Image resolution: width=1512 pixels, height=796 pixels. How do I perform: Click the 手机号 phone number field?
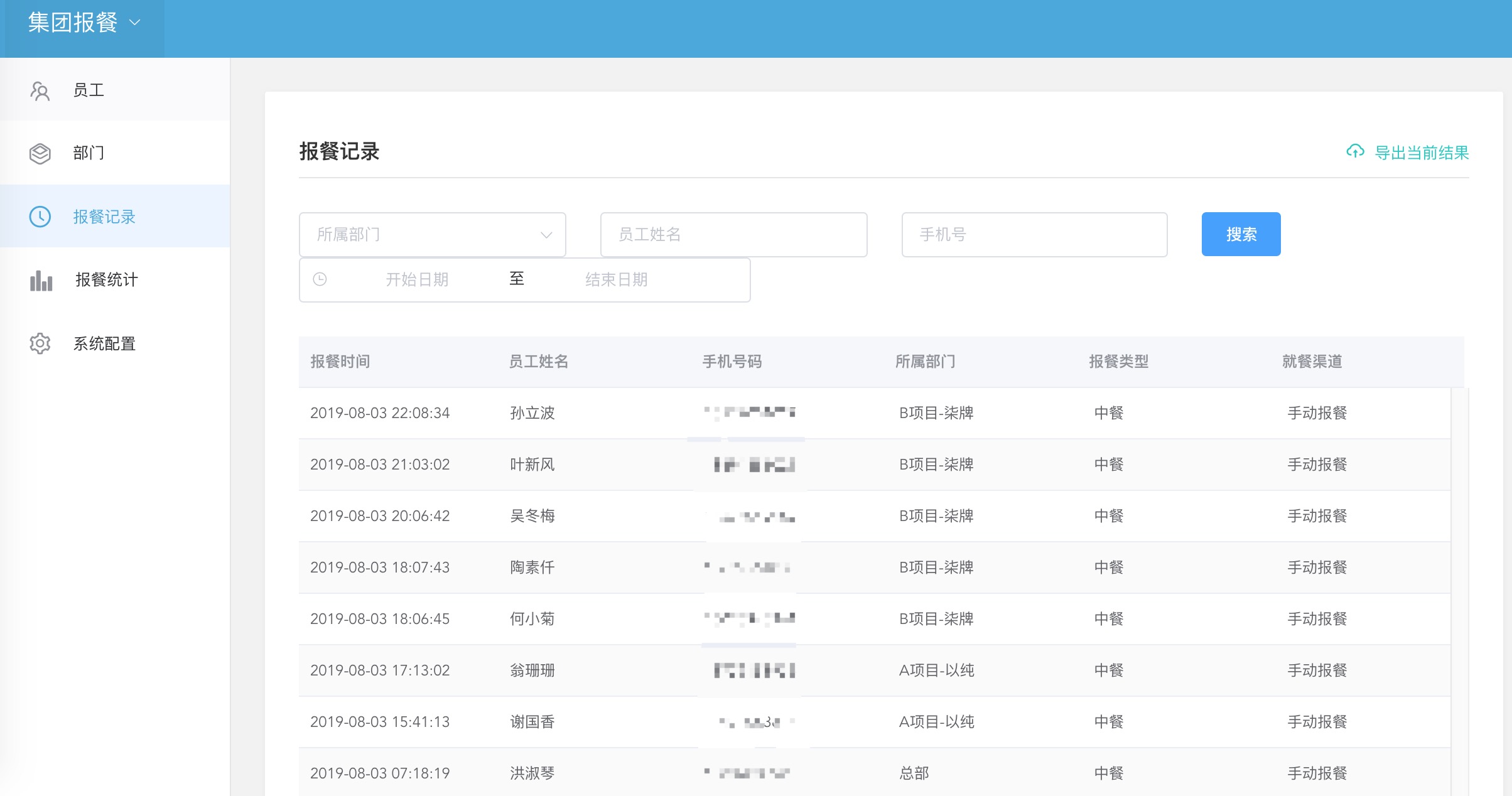pyautogui.click(x=1034, y=234)
